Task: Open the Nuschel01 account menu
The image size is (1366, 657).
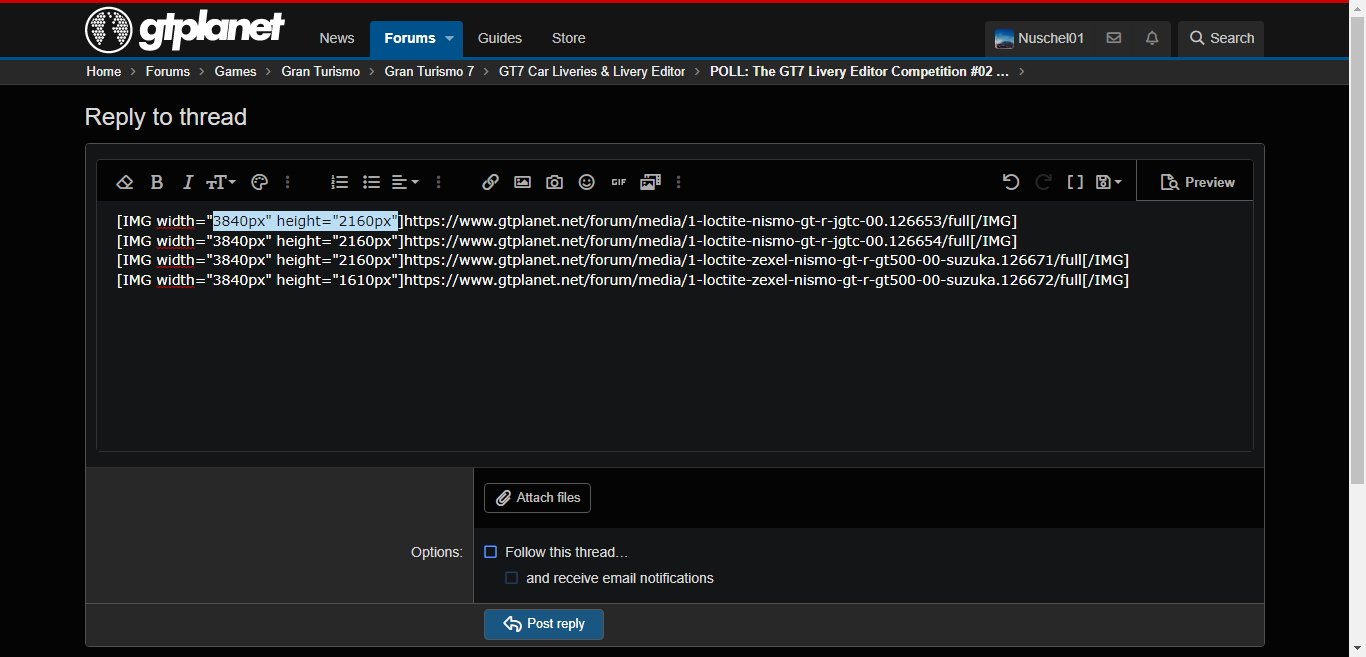Action: pyautogui.click(x=1040, y=38)
